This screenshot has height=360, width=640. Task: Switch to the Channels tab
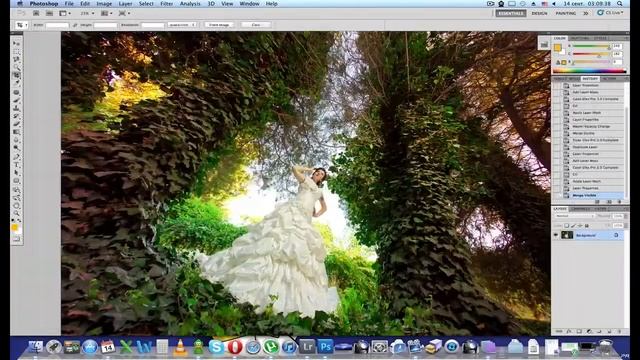point(580,209)
